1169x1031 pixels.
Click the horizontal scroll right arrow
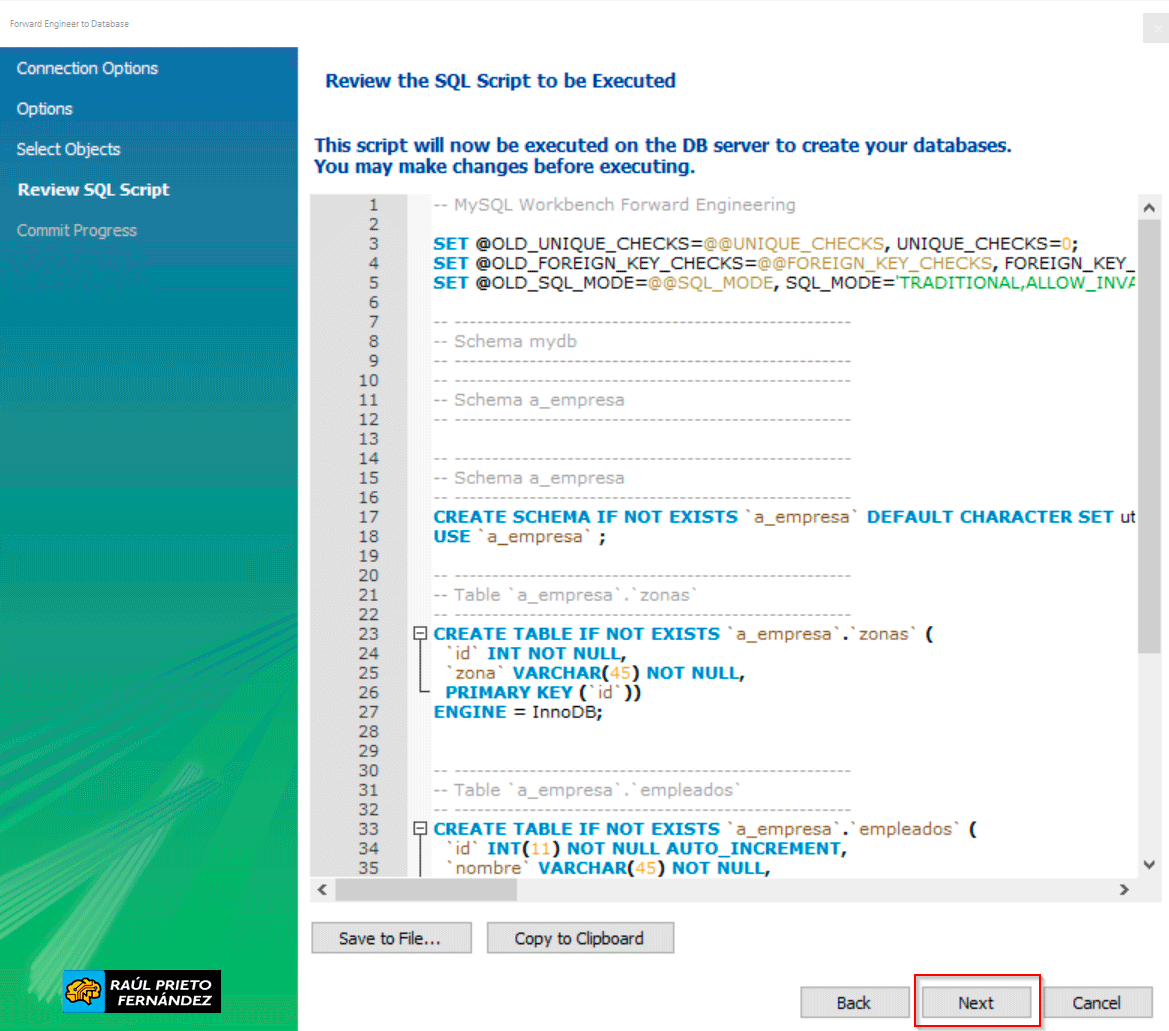coord(1124,889)
